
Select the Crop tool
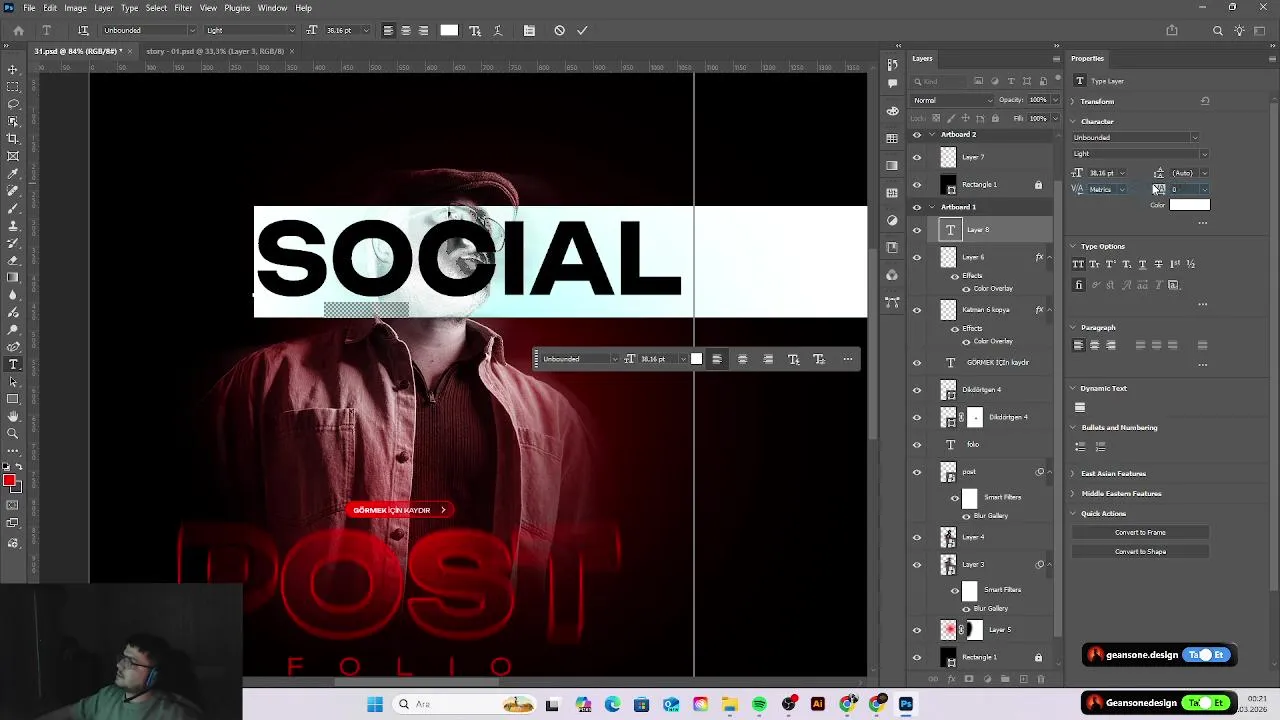click(x=13, y=138)
